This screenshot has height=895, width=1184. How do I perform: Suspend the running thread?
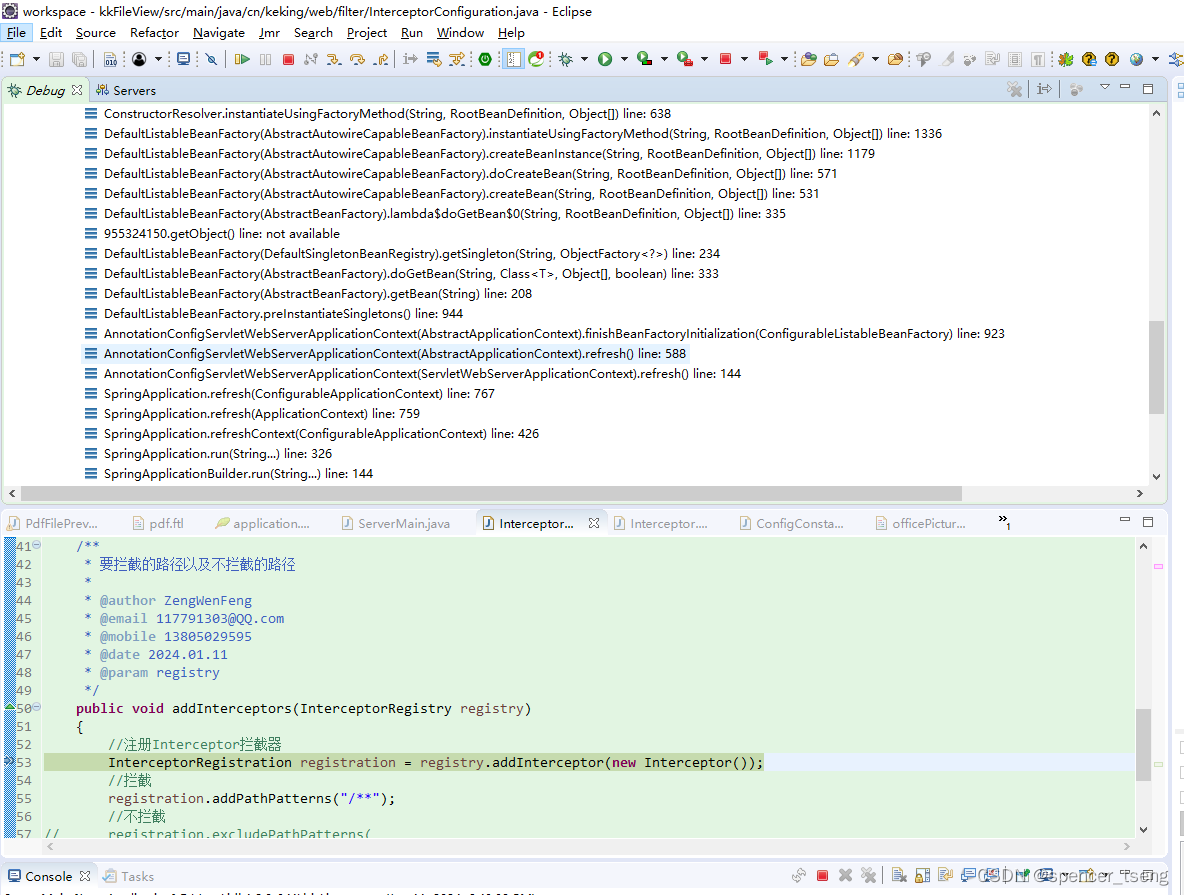[266, 58]
